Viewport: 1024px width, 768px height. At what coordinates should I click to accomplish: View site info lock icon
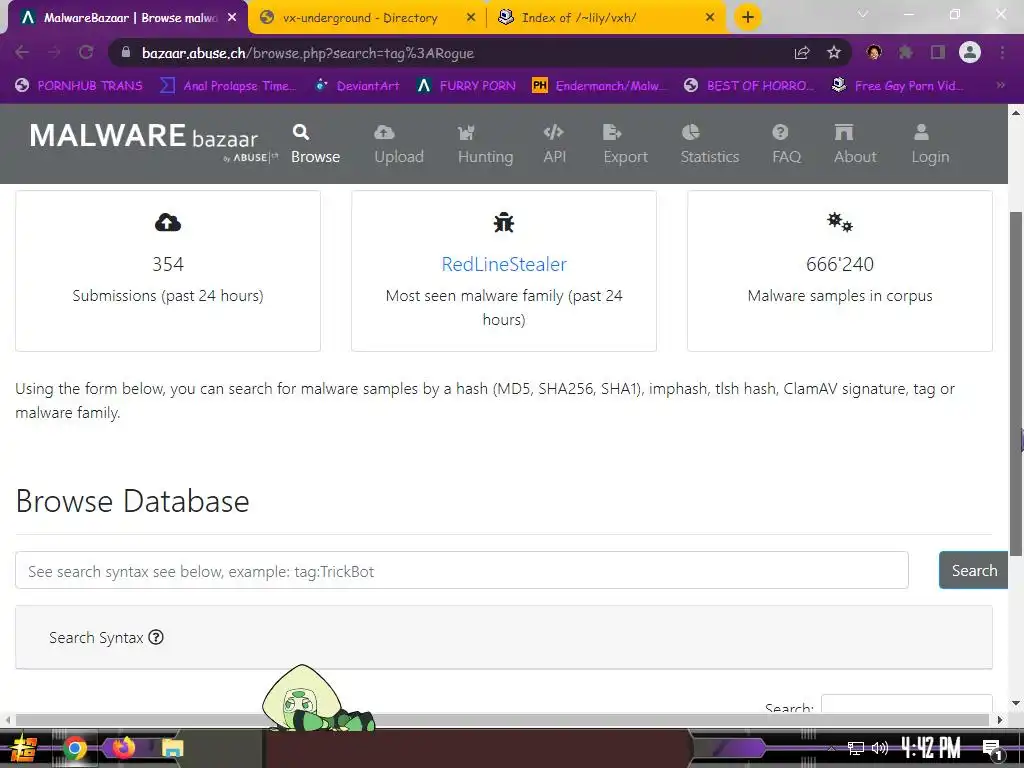127,53
